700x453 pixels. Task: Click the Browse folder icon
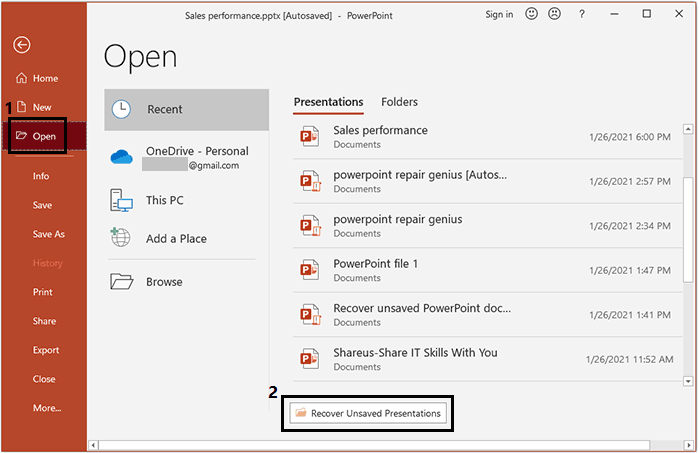[x=121, y=282]
